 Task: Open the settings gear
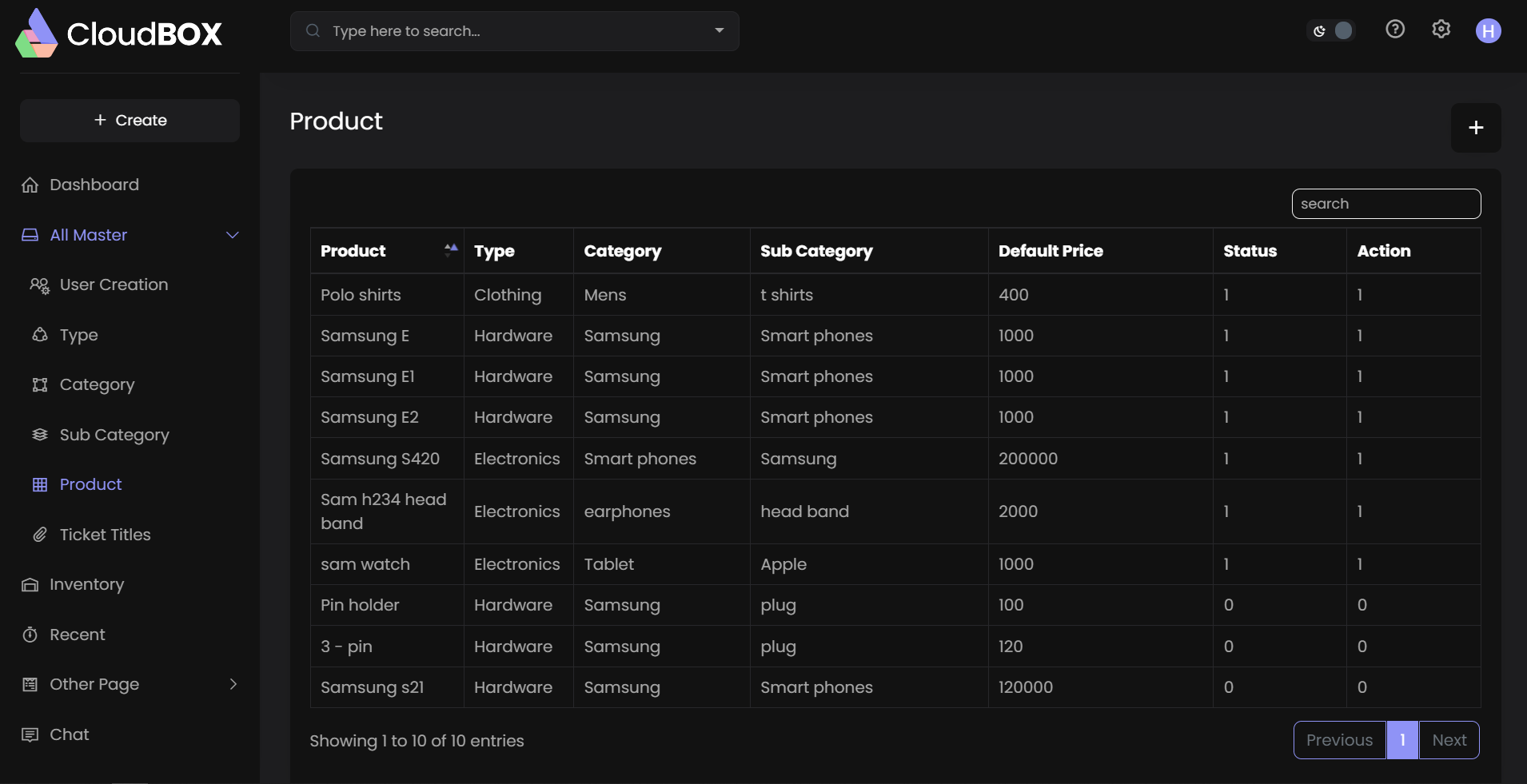(1441, 29)
